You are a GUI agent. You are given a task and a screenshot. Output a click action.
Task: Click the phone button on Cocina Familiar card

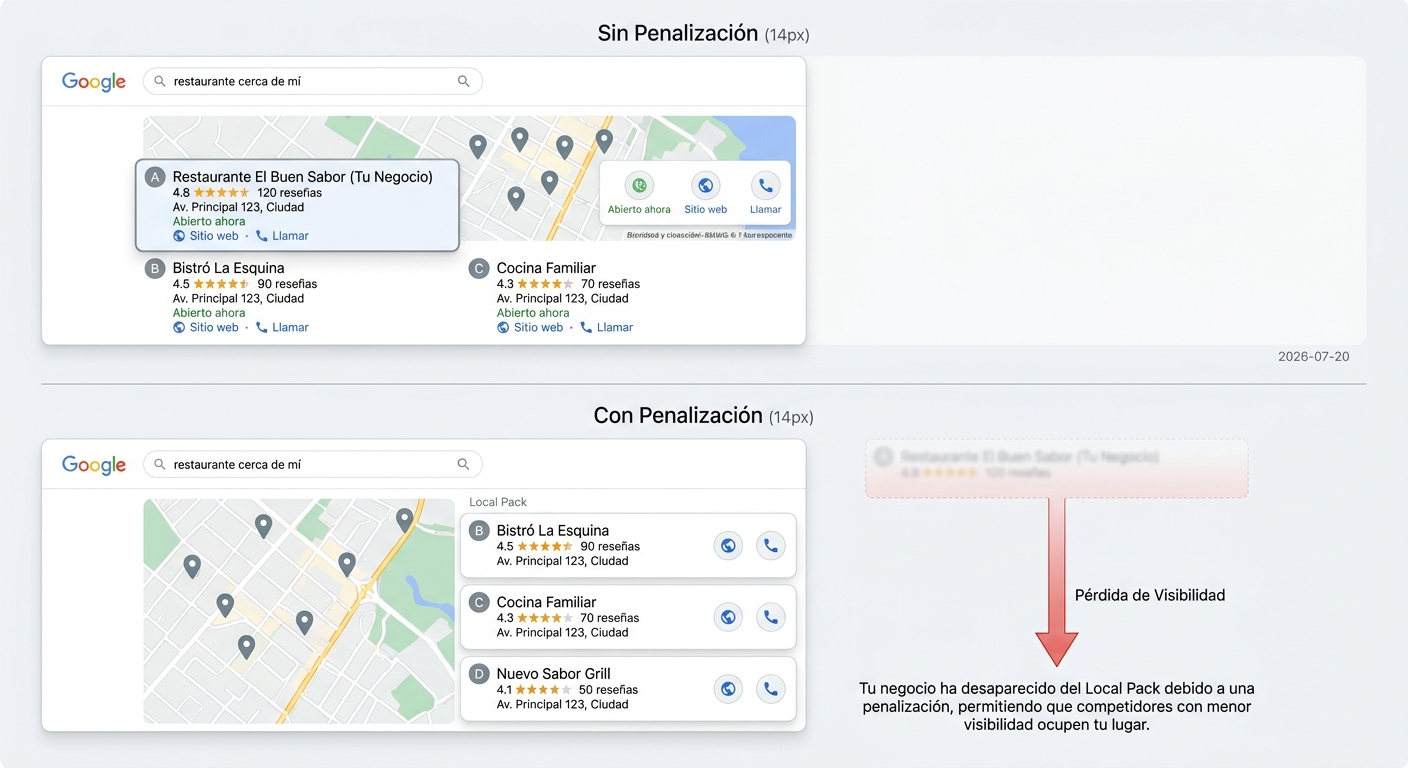[x=770, y=617]
